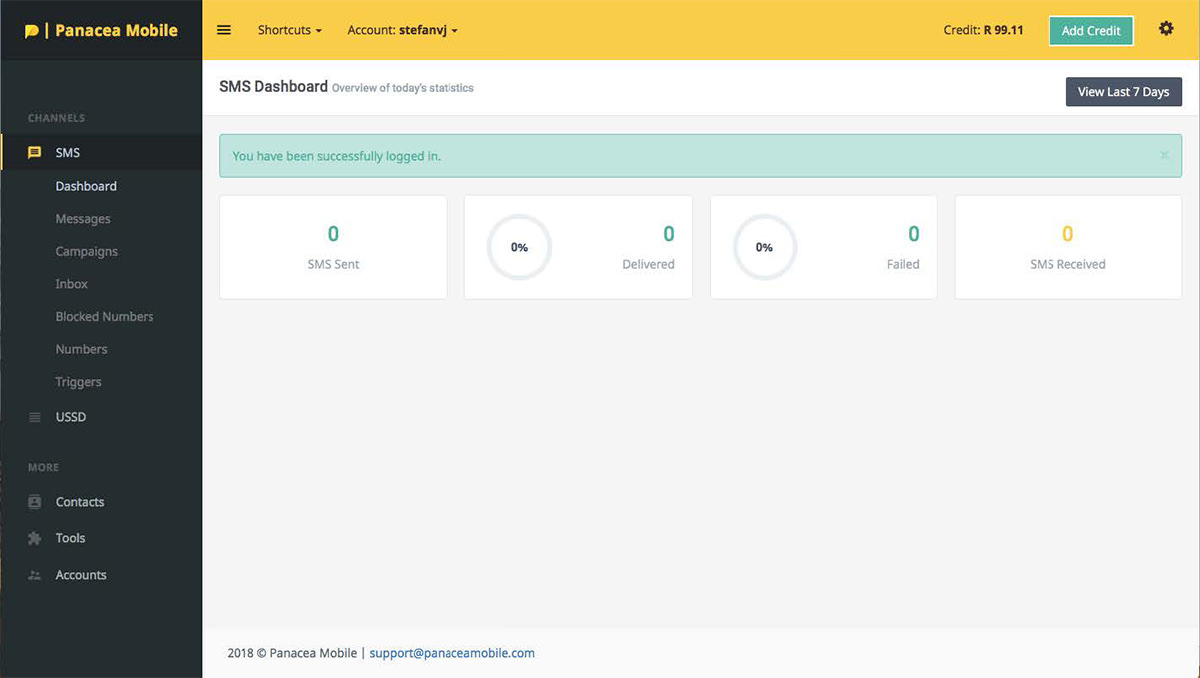Image resolution: width=1200 pixels, height=678 pixels.
Task: Open the Account: stefanvj dropdown
Action: click(402, 30)
